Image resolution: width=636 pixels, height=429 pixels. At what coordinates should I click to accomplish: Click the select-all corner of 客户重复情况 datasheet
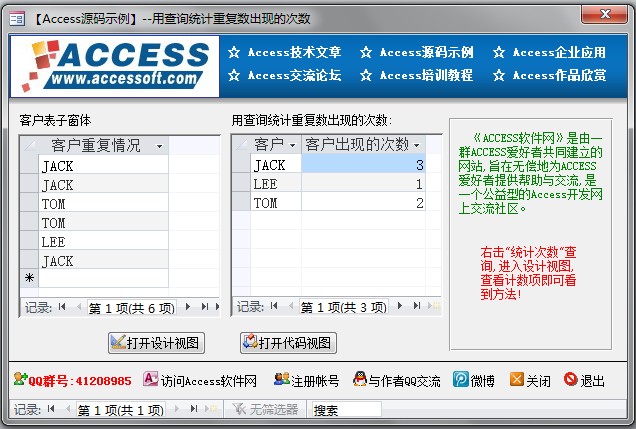tap(29, 146)
